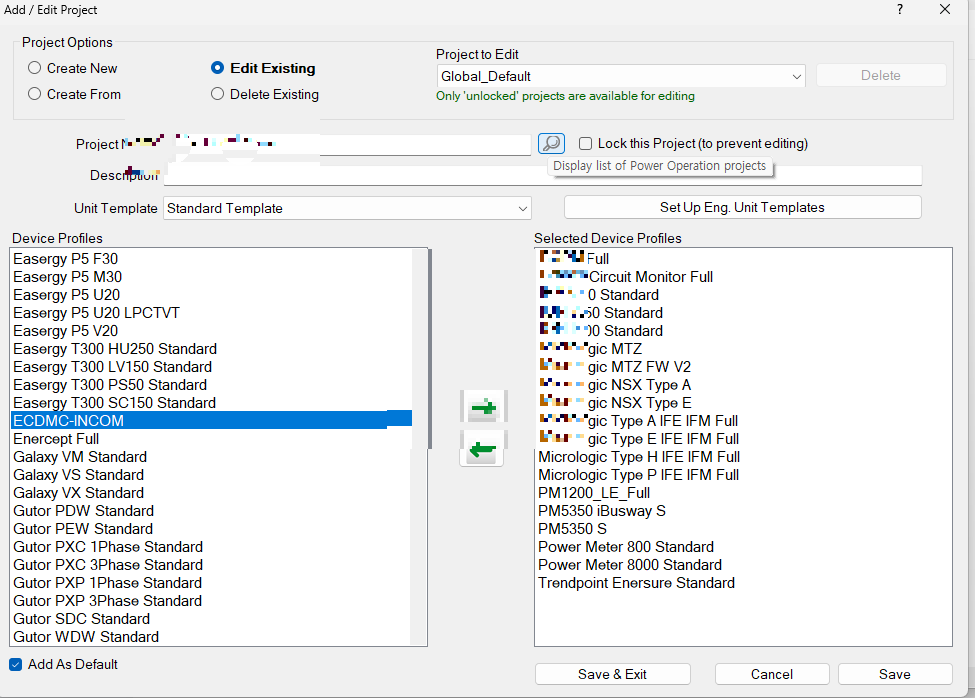Toggle Lock this Project checkbox
Screen dimensions: 975x698
click(x=585, y=144)
